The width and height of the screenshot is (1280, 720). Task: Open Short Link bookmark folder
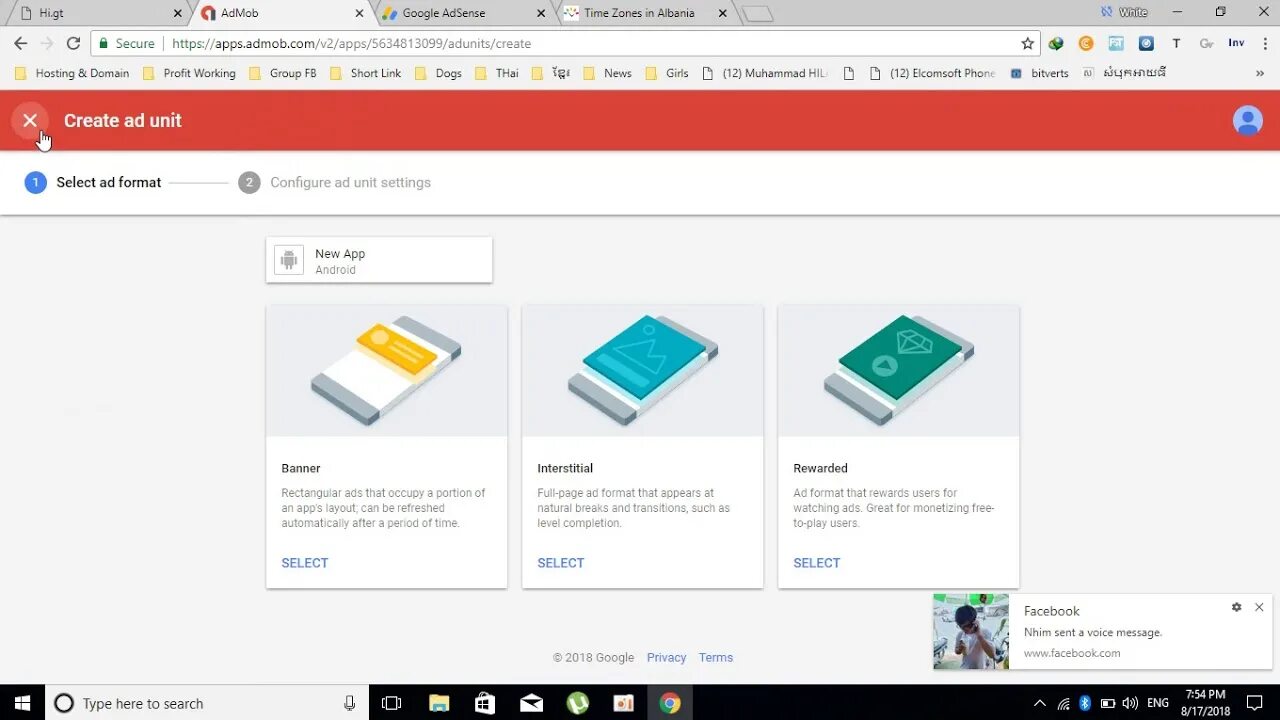(x=365, y=73)
